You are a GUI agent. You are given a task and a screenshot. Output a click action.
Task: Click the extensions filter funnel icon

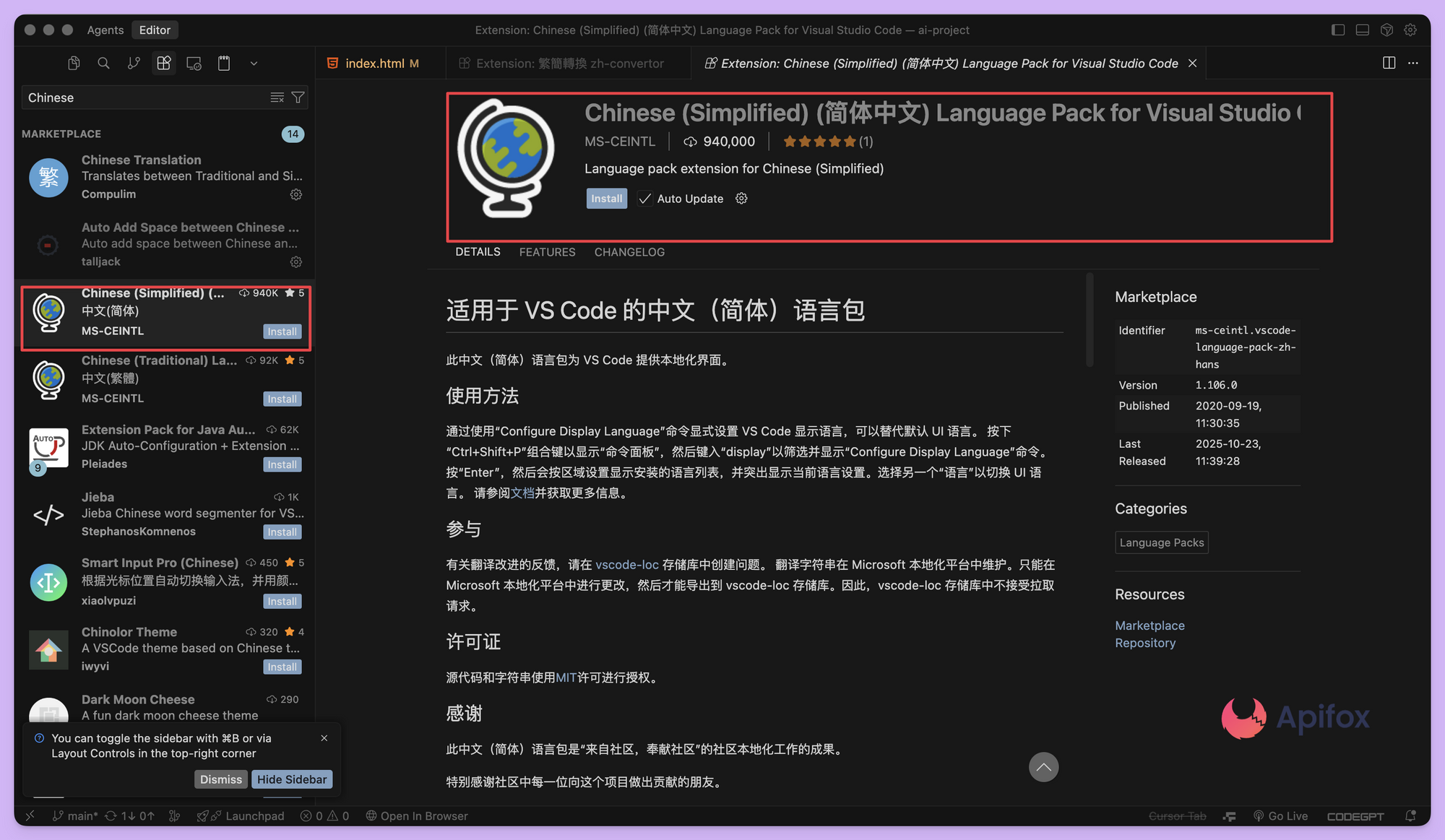[298, 98]
